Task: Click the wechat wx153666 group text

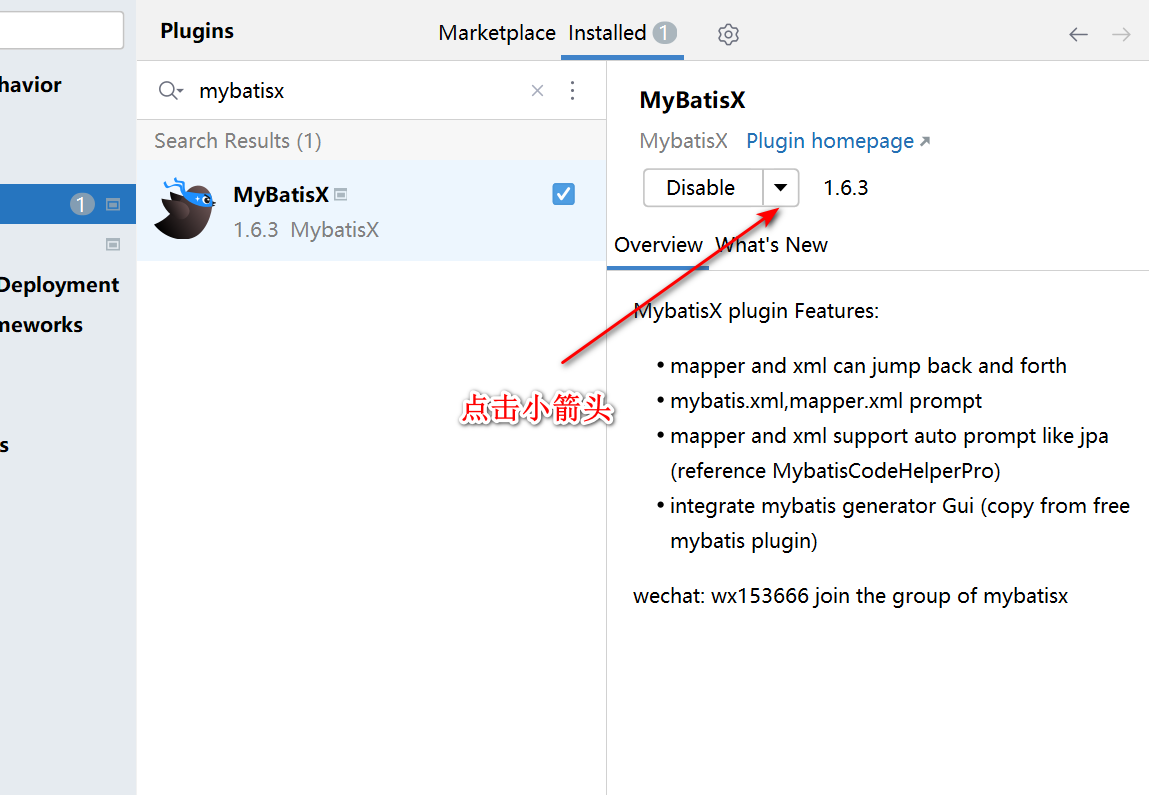Action: coord(850,596)
